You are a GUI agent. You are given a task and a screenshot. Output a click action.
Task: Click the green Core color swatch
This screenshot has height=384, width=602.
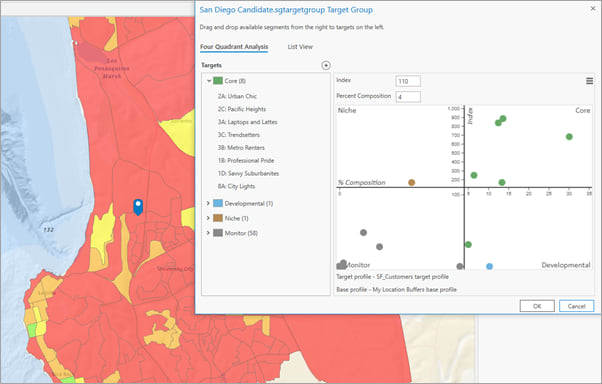point(218,81)
